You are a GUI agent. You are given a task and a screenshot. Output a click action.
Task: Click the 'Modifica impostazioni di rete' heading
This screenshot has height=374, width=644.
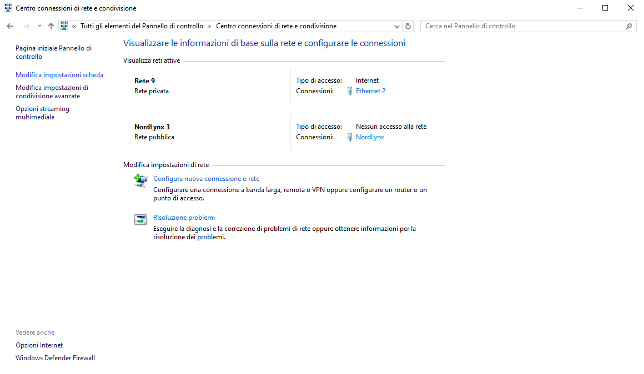coord(166,165)
